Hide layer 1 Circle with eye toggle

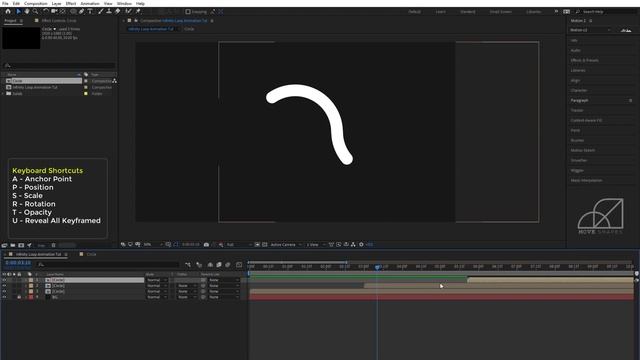click(4, 280)
